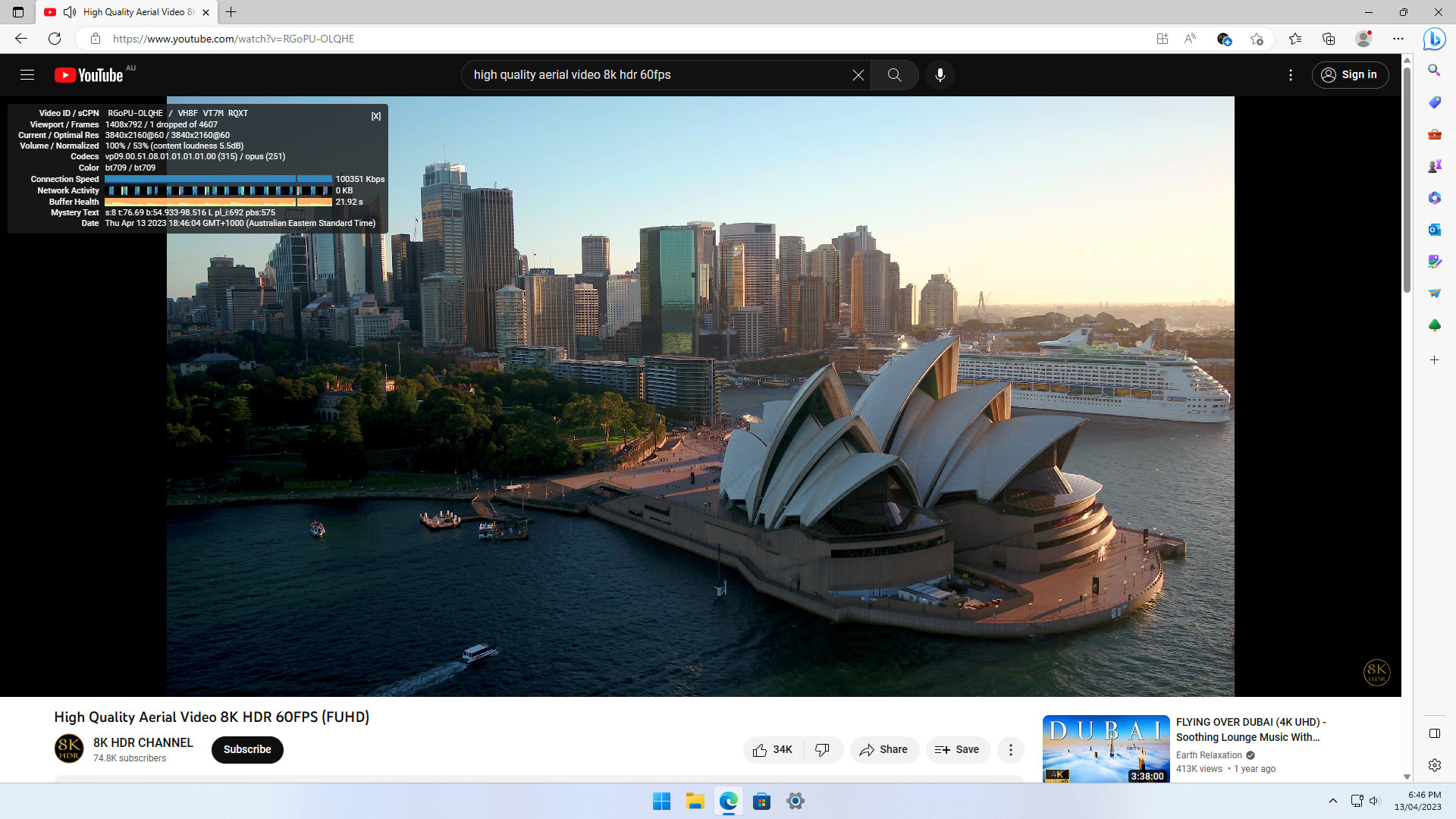Start voice search with the microphone

[x=940, y=75]
